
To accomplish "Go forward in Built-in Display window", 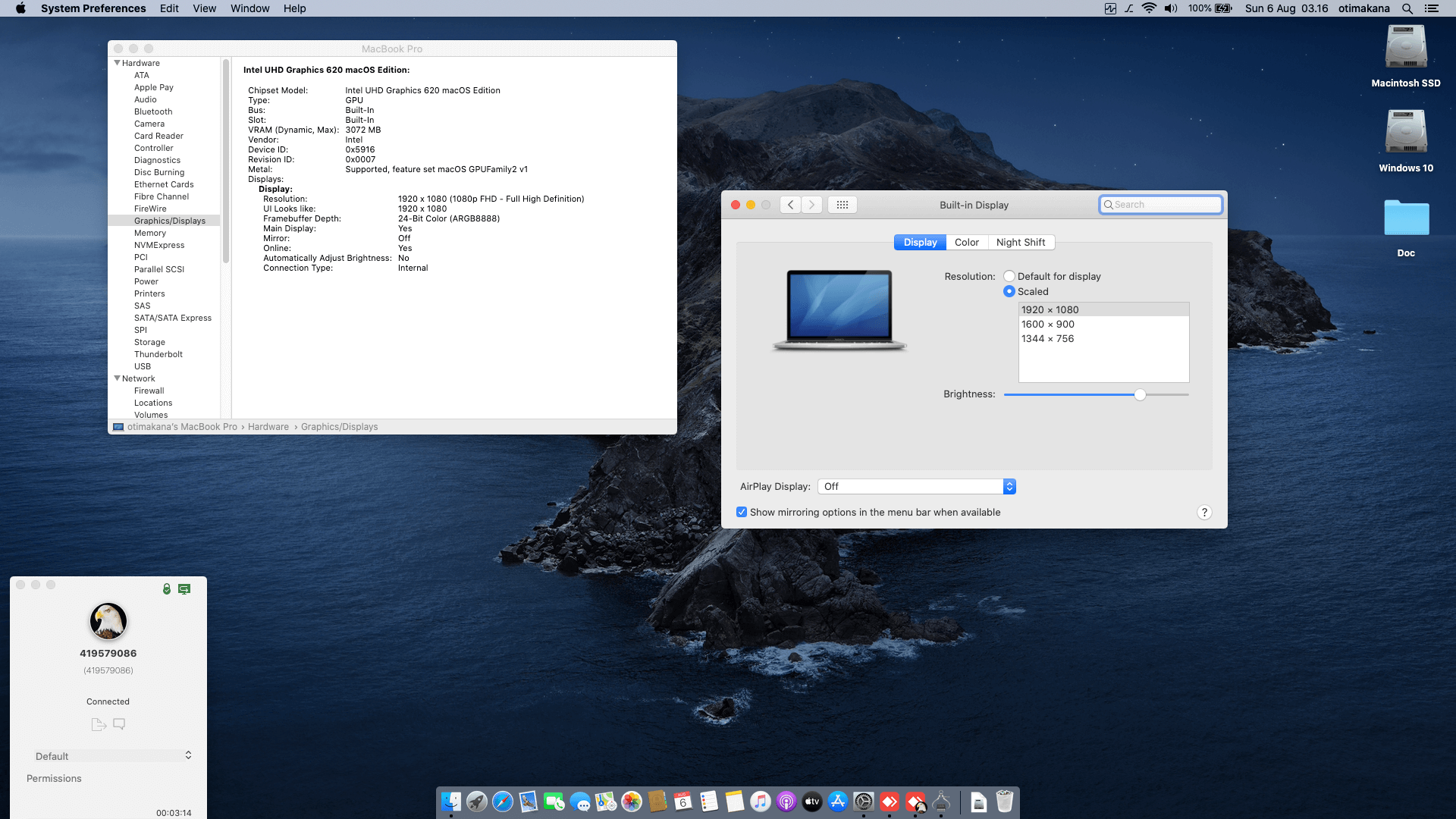I will (x=811, y=205).
